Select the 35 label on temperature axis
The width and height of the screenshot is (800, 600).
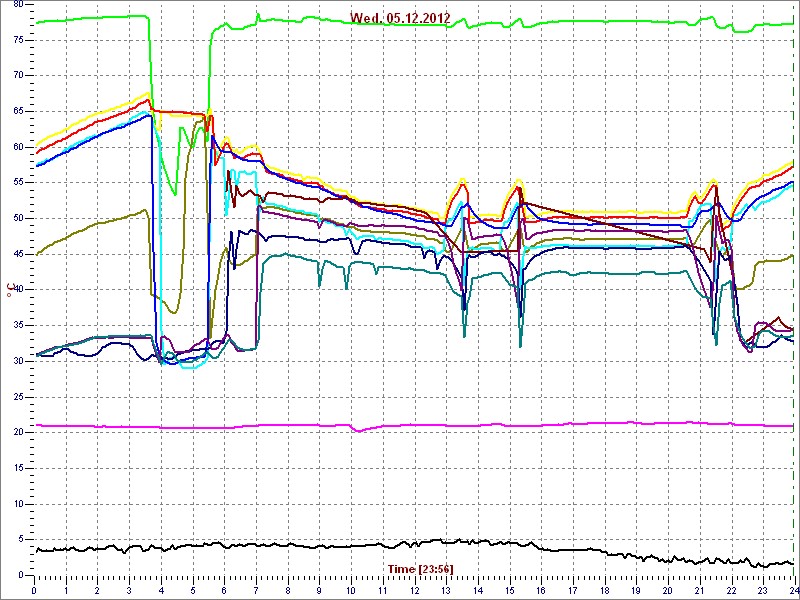(17, 326)
